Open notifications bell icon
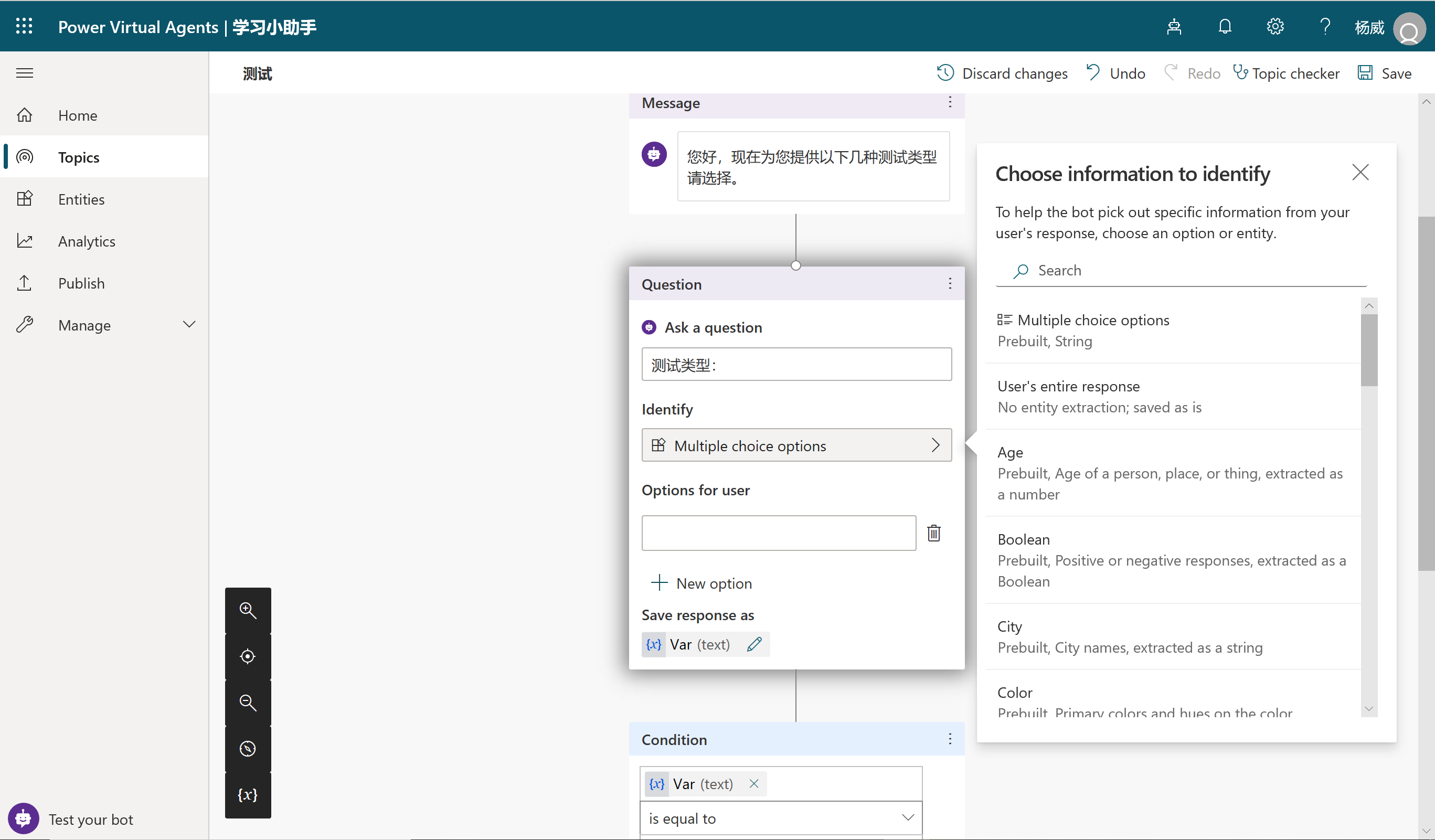Screen dimensions: 1435x840 1225,26
